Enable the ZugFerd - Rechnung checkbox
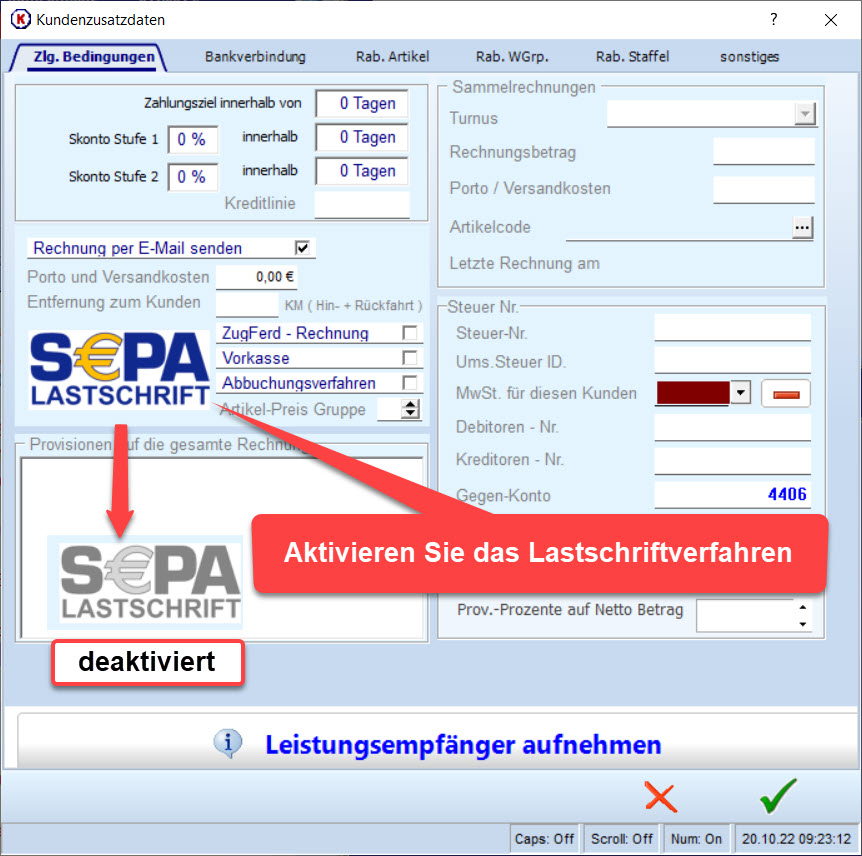 tap(409, 333)
